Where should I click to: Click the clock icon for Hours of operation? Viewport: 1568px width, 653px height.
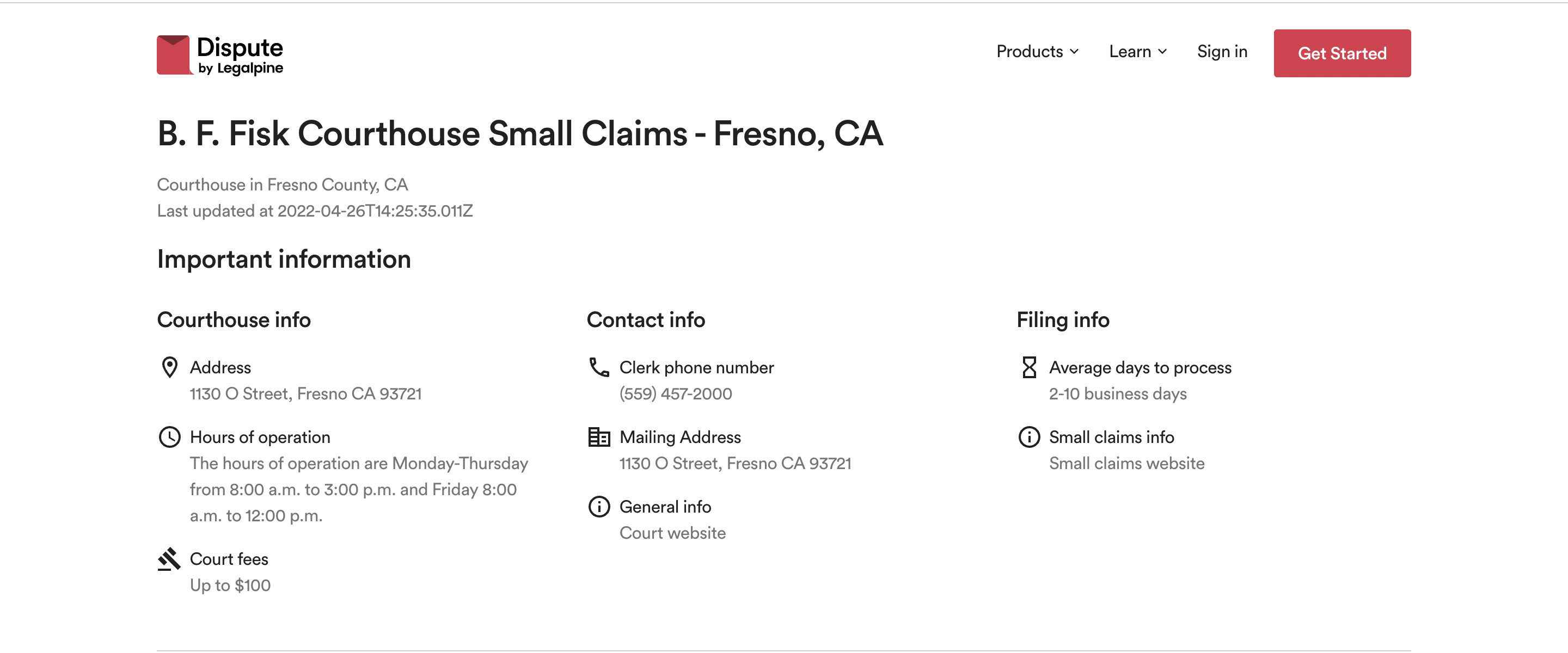[x=169, y=437]
